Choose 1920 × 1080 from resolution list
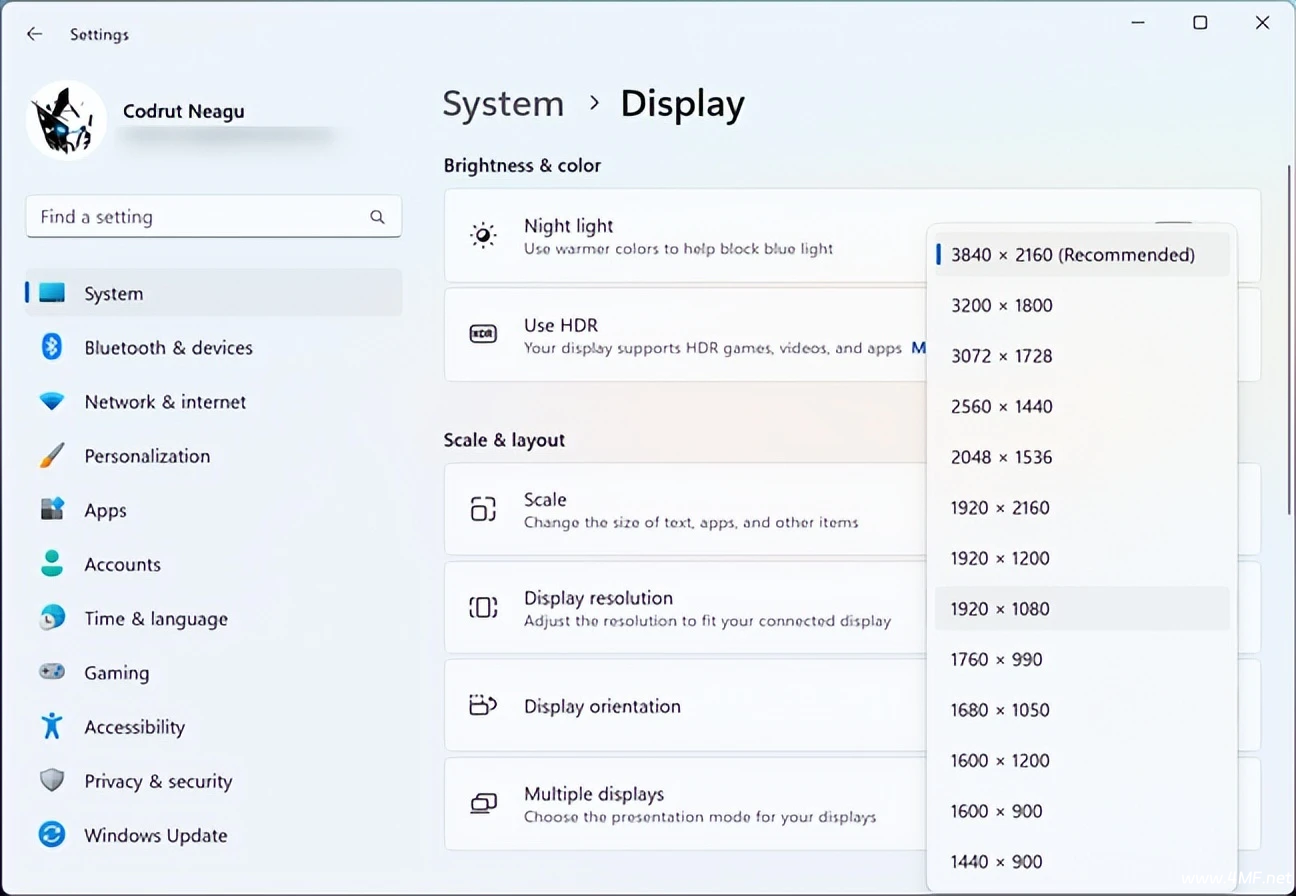Viewport: 1296px width, 896px height. click(1000, 609)
